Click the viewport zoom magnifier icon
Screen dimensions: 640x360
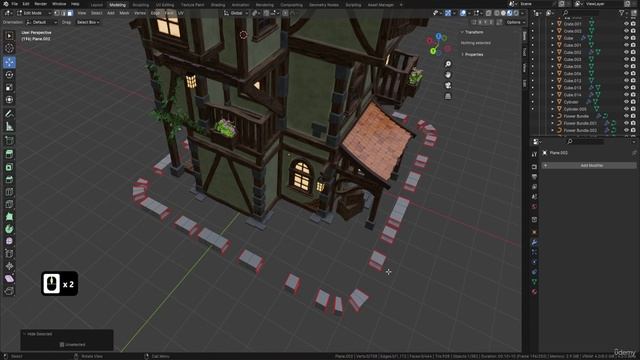[448, 64]
